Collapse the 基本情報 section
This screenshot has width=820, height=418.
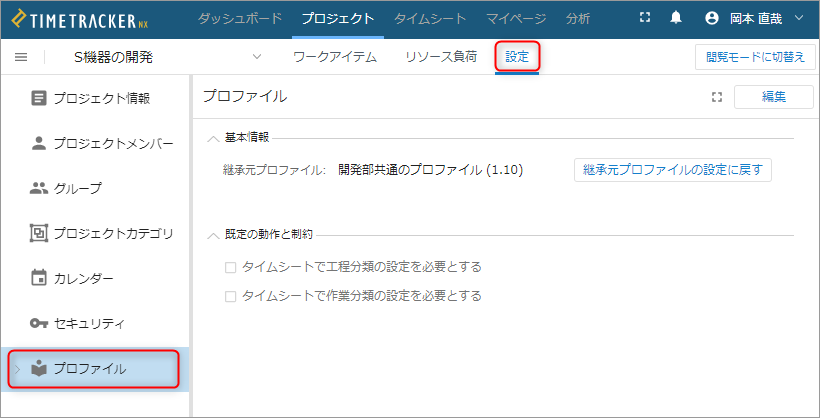(213, 139)
